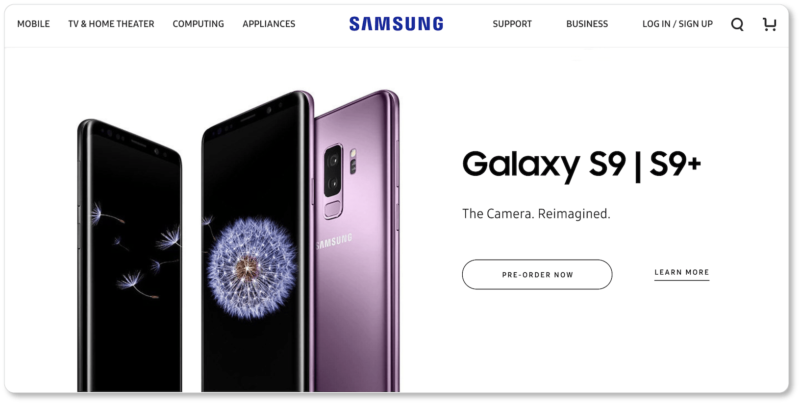This screenshot has height=404, width=800.
Task: Click the Samsung text on purple phone back
Action: [334, 241]
